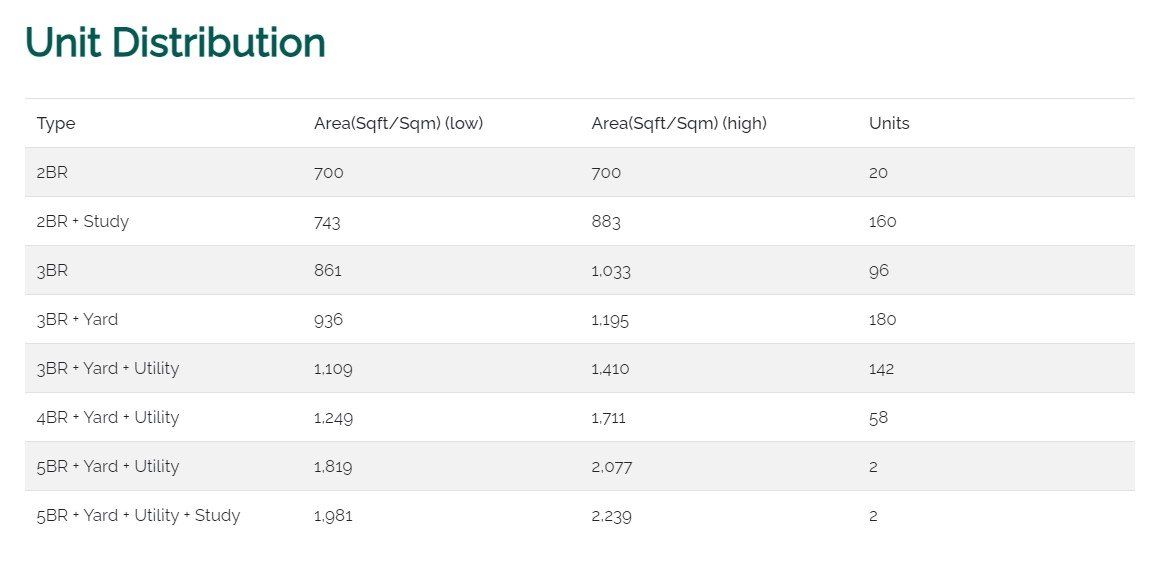Click the Units column header

coord(889,124)
